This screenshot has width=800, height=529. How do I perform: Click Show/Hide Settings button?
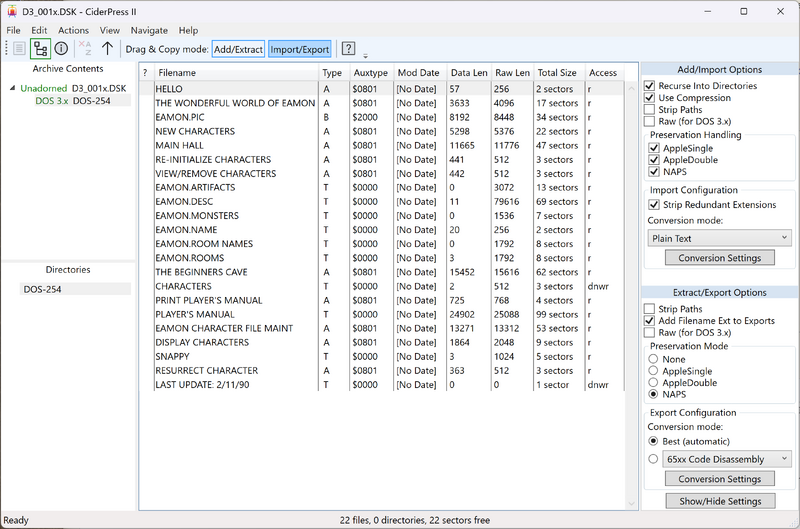coord(720,501)
